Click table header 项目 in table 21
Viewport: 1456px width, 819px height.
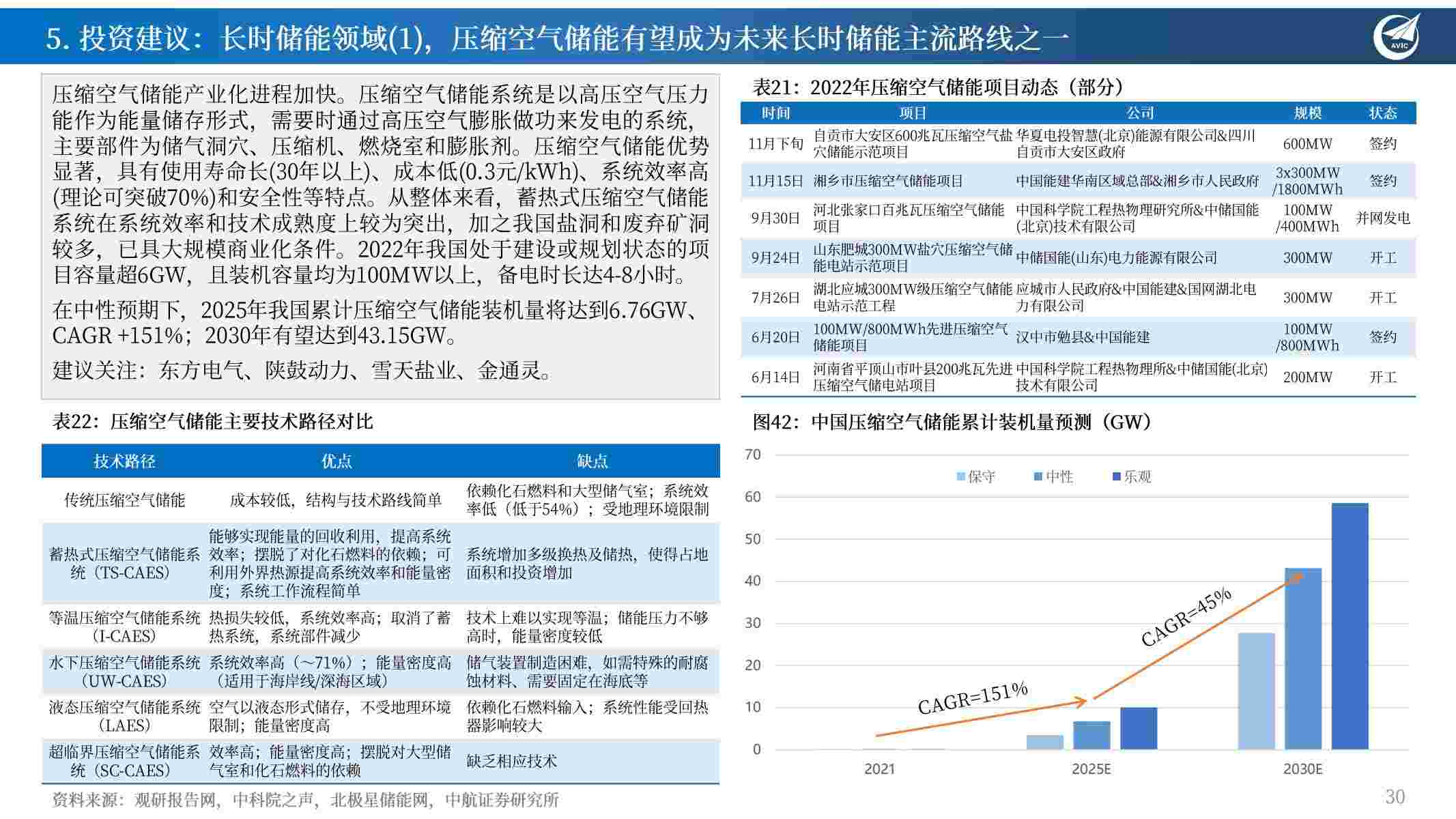913,113
